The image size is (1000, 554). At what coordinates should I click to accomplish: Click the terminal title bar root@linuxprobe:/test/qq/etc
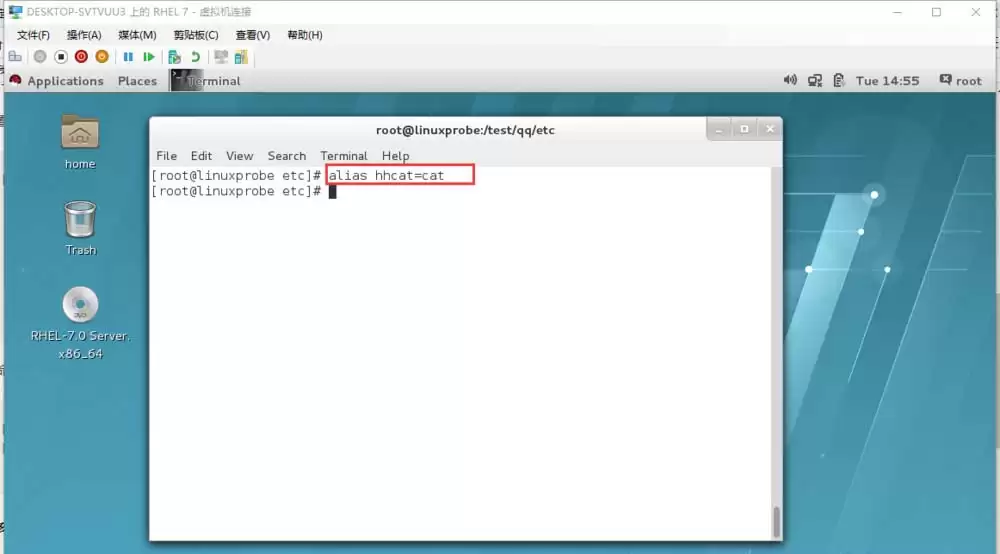point(465,130)
